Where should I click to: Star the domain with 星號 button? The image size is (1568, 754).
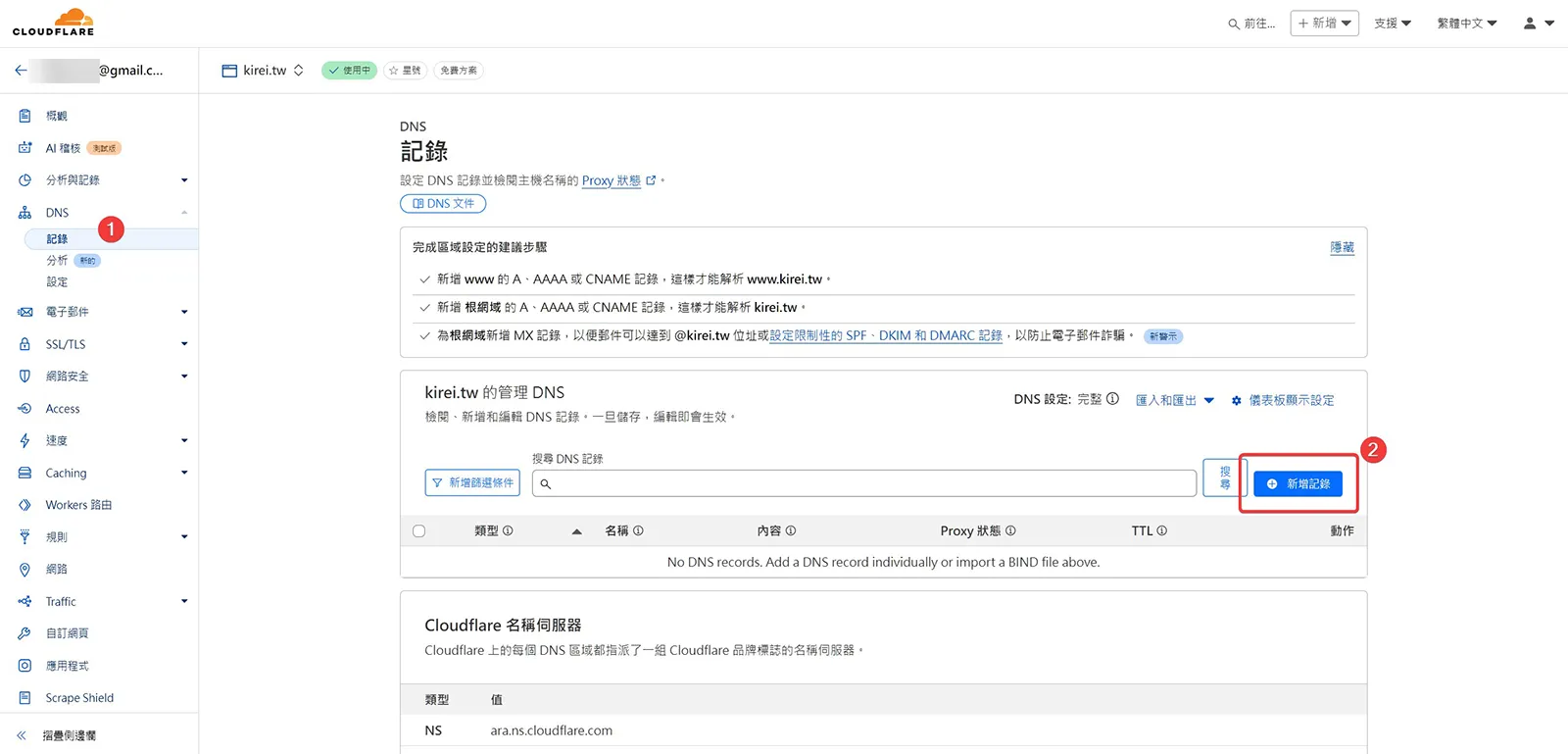[x=405, y=71]
